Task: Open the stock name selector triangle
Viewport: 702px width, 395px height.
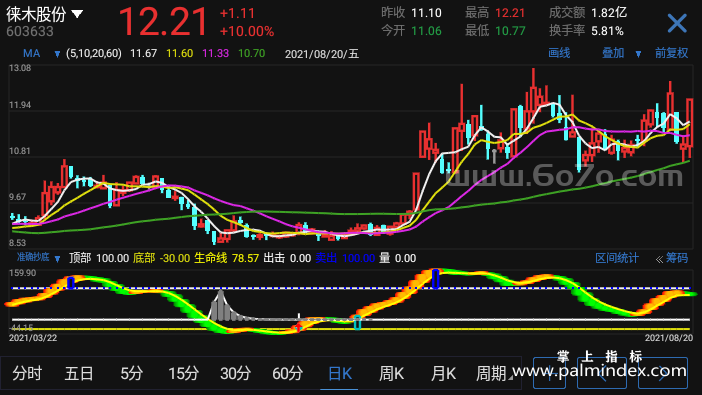Action: (77, 14)
